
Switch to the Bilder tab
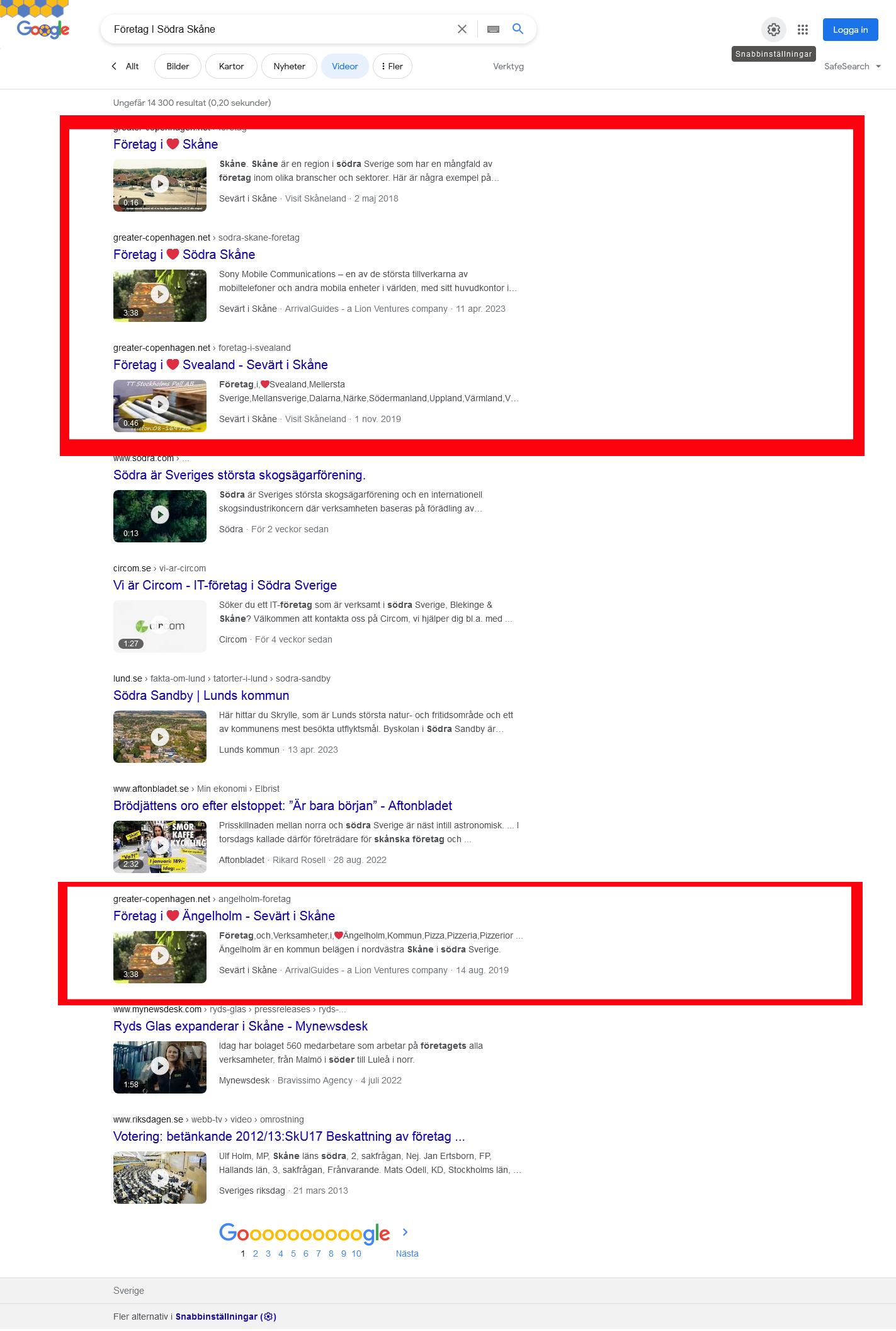(178, 66)
